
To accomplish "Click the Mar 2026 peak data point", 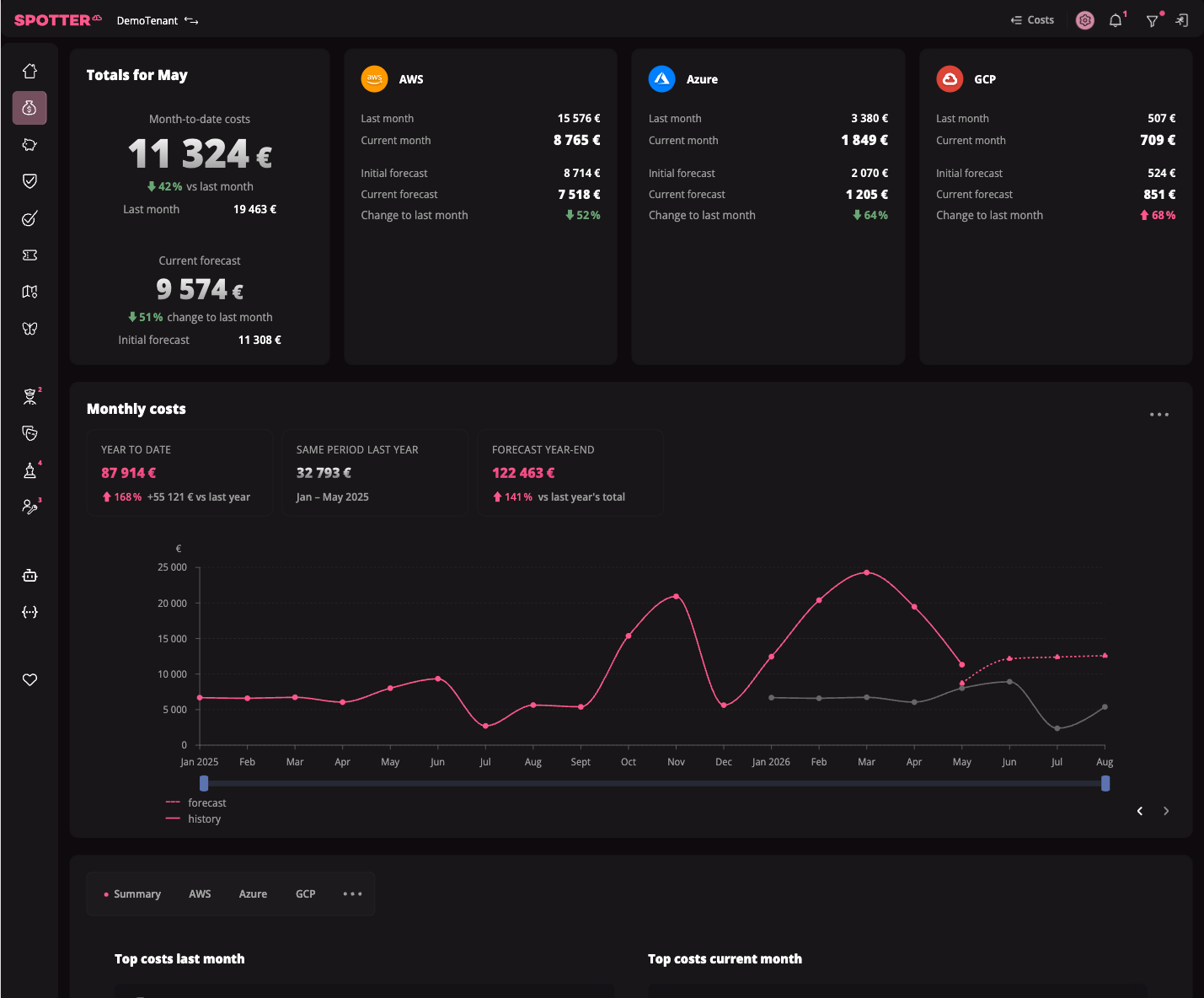I will point(867,573).
